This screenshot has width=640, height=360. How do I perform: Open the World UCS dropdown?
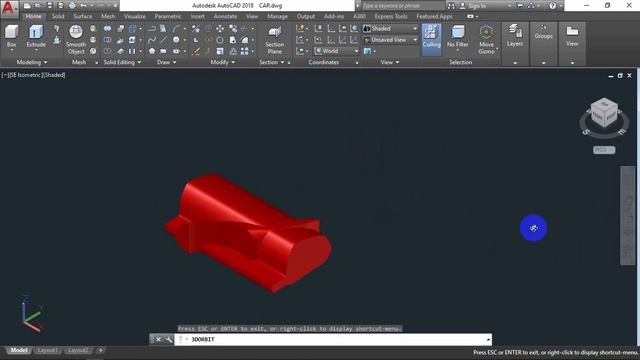tap(337, 51)
